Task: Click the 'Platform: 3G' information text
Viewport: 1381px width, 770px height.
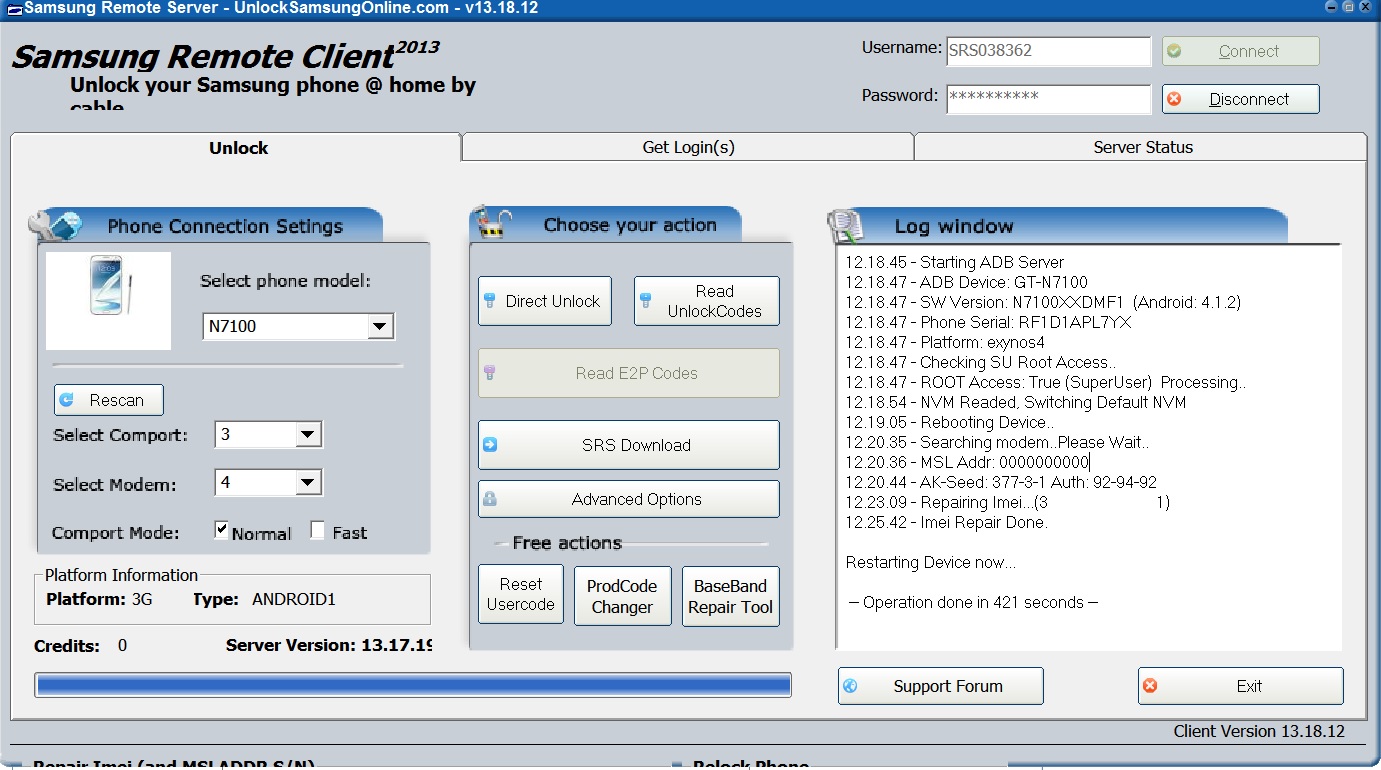Action: [99, 600]
